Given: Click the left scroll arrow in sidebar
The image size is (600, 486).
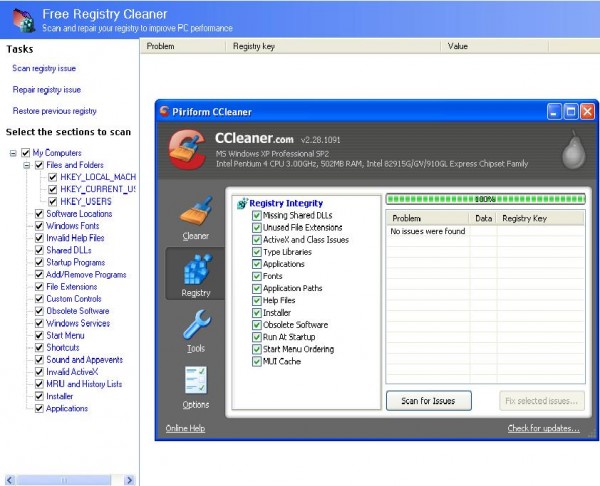Looking at the screenshot, I should point(10,480).
